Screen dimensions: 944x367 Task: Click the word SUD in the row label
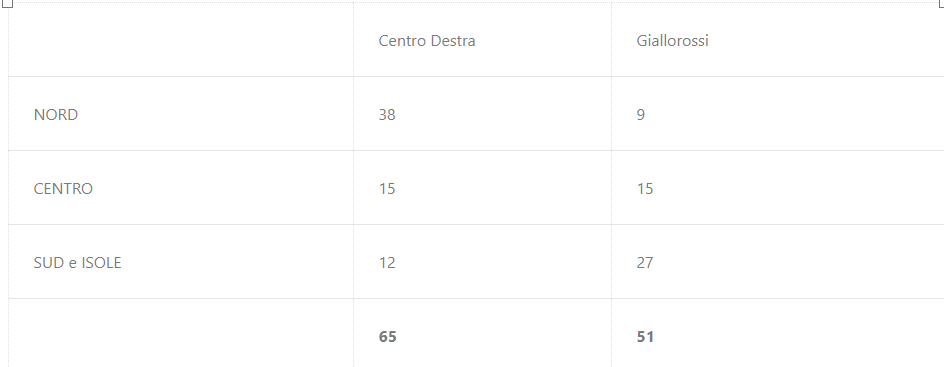[45, 262]
